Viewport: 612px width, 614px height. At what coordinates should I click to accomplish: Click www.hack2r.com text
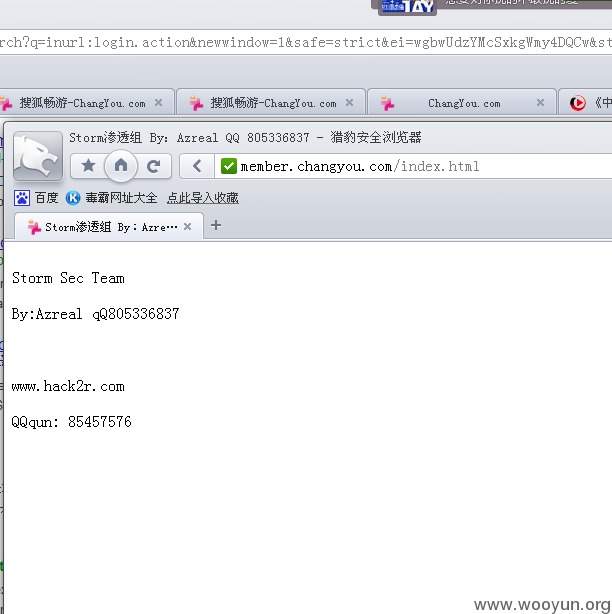click(68, 386)
